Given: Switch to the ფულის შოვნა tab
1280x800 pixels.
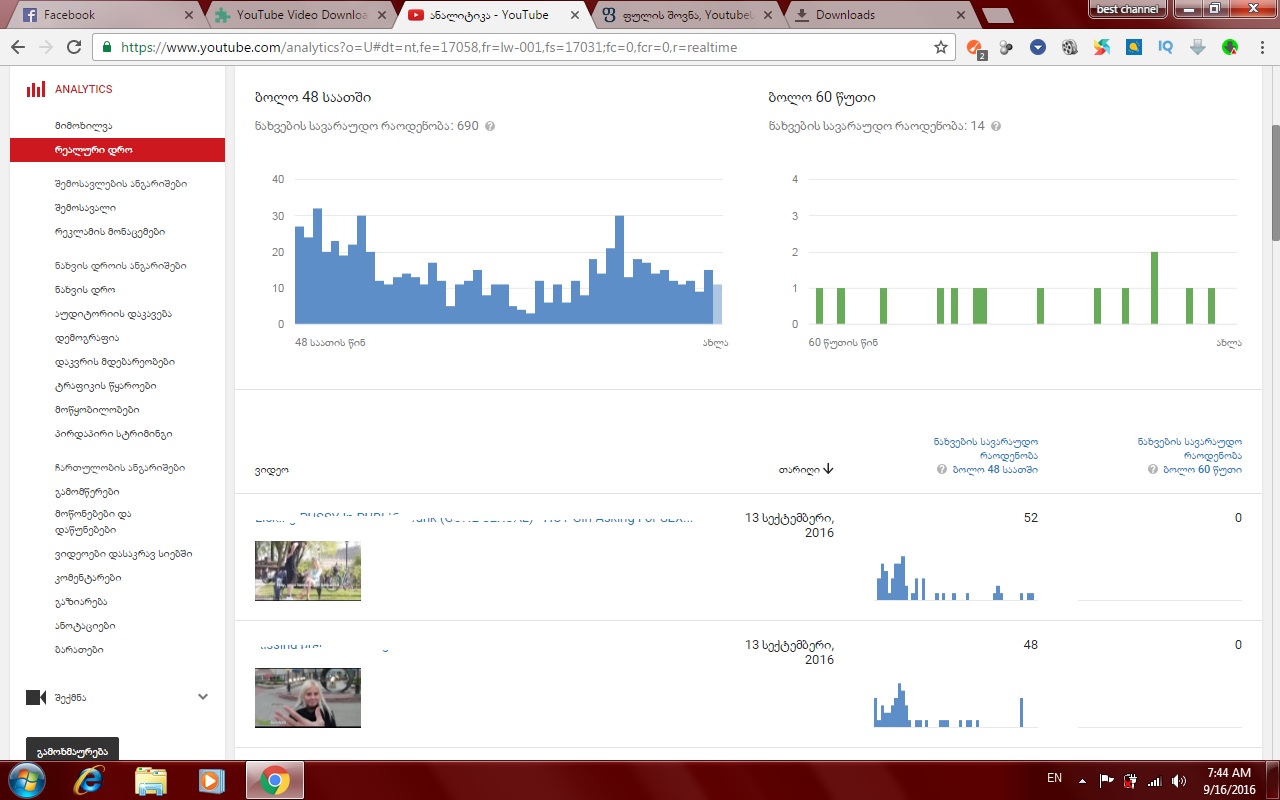Looking at the screenshot, I should tap(687, 15).
